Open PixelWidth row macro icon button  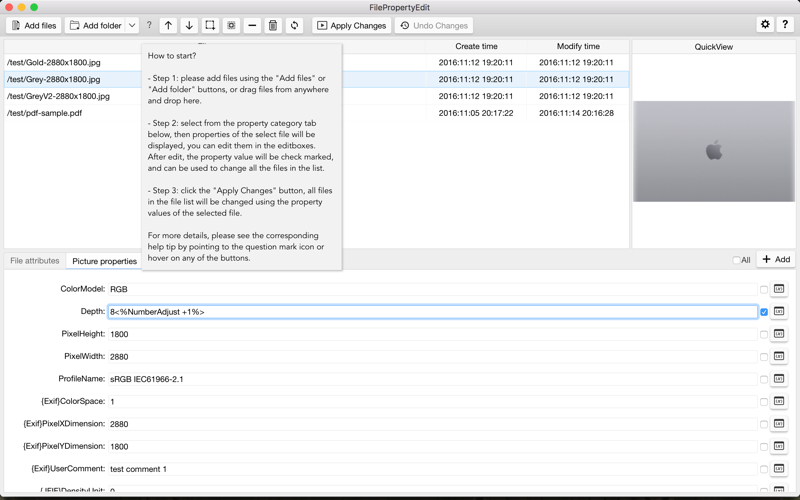(x=779, y=356)
